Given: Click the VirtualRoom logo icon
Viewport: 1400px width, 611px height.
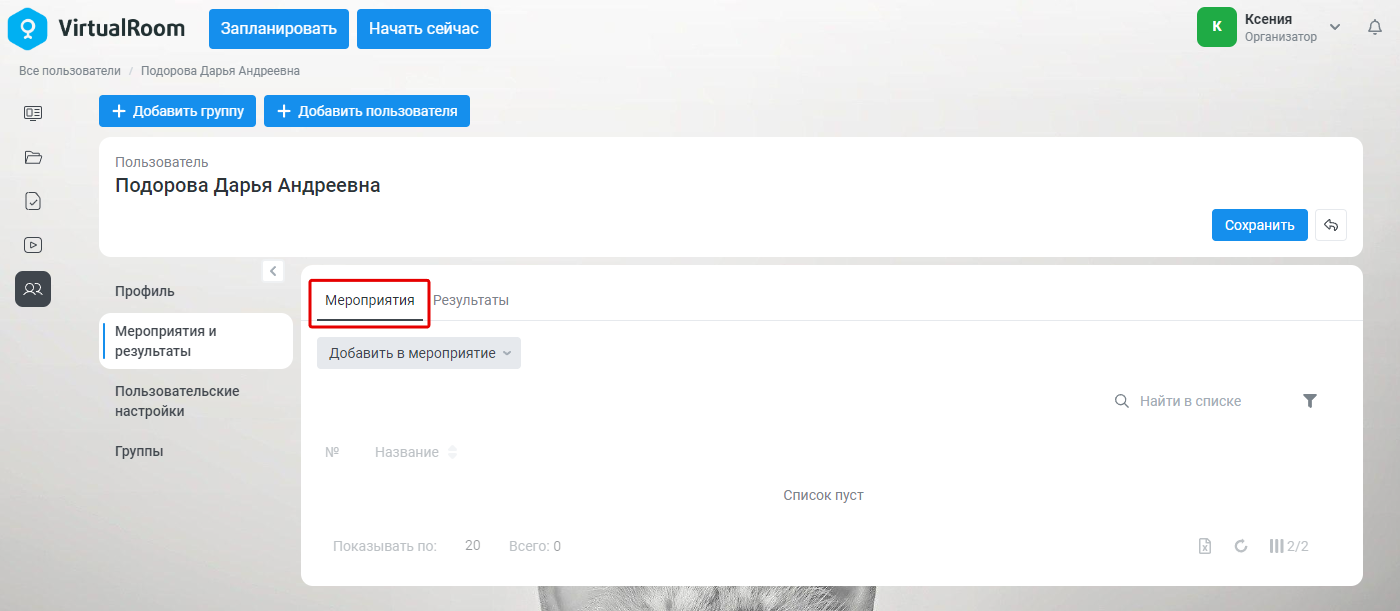Looking at the screenshot, I should click(x=28, y=28).
